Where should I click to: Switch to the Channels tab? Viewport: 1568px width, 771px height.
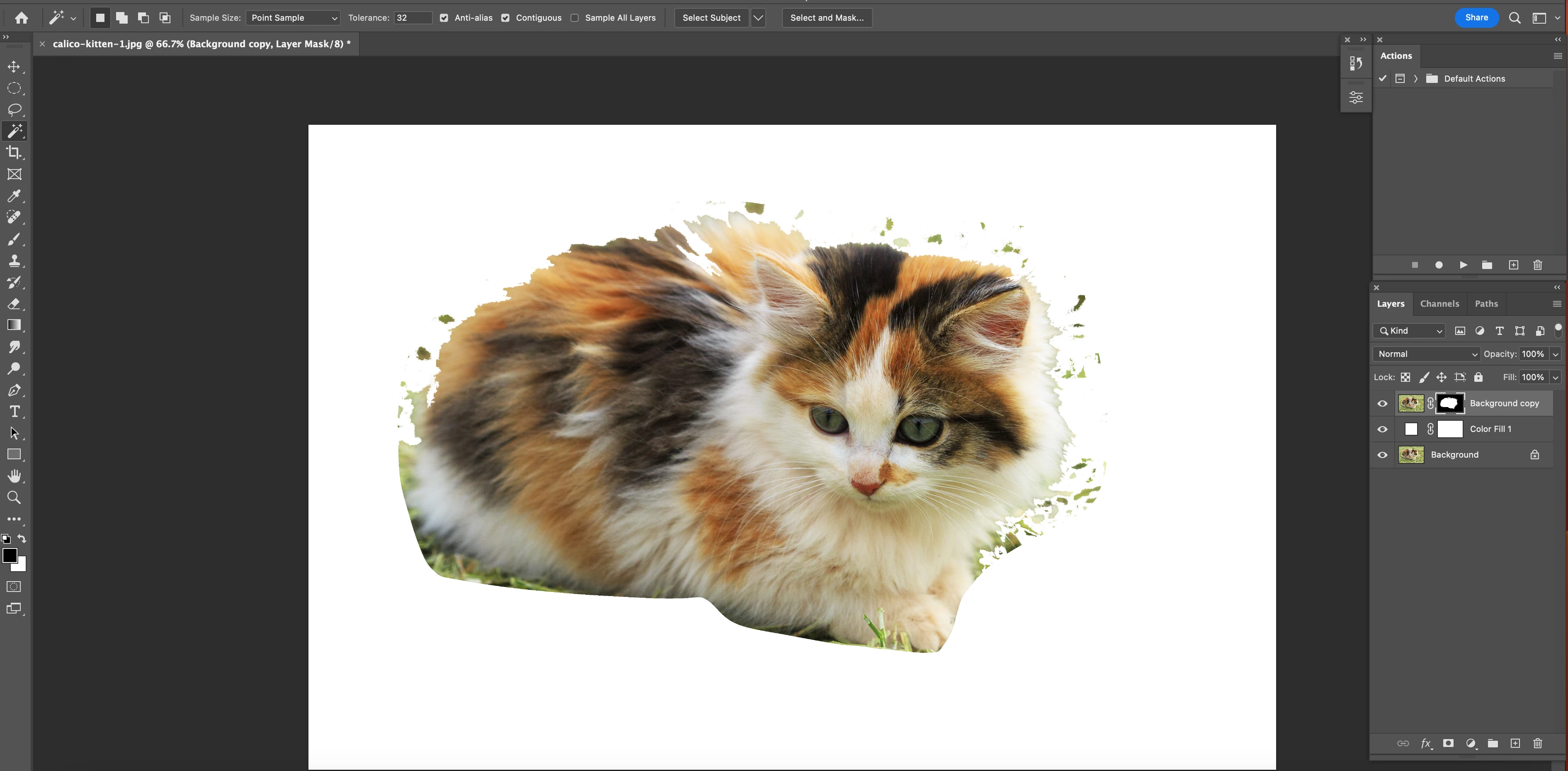tap(1439, 304)
